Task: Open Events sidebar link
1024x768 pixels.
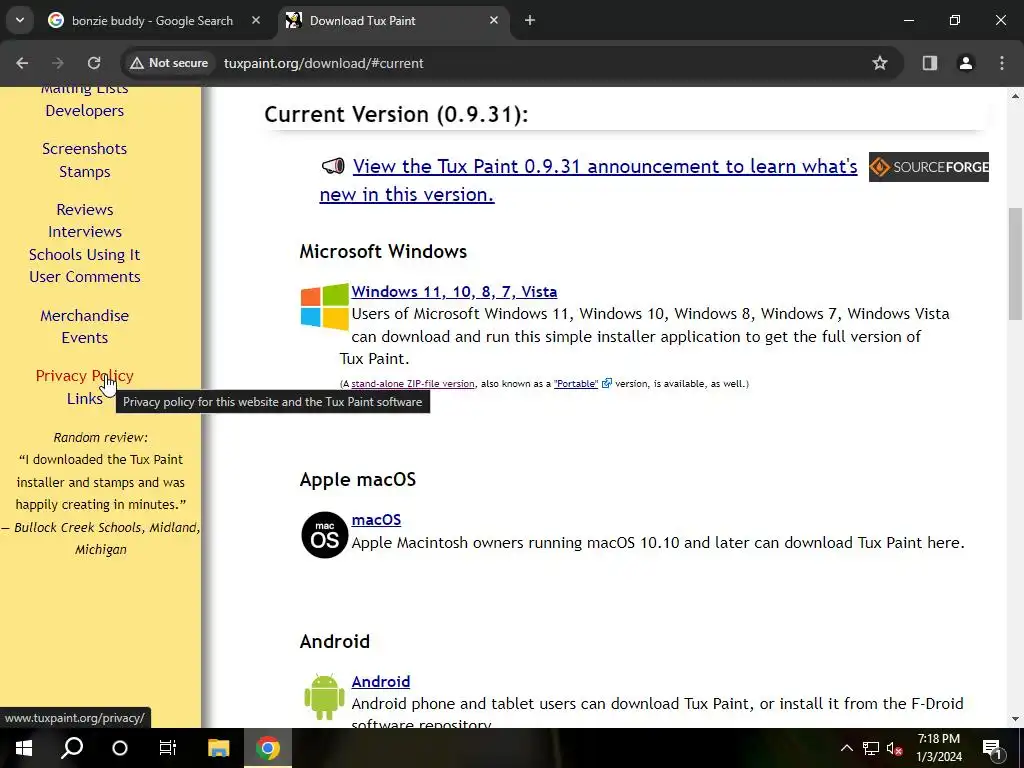Action: (x=85, y=338)
